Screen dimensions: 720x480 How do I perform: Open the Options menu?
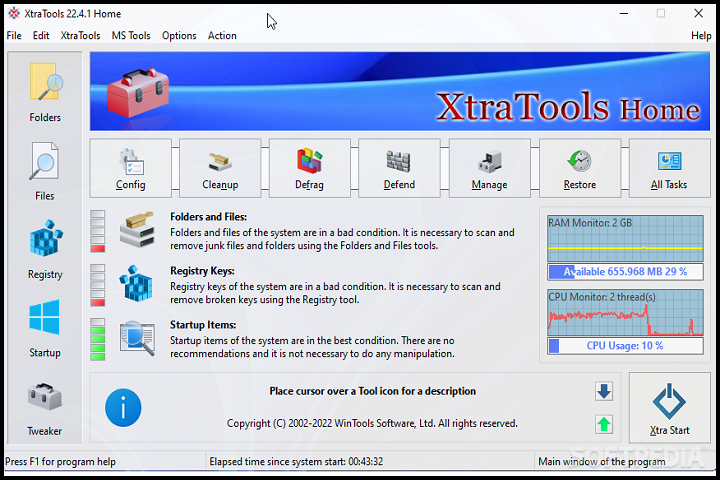[179, 36]
